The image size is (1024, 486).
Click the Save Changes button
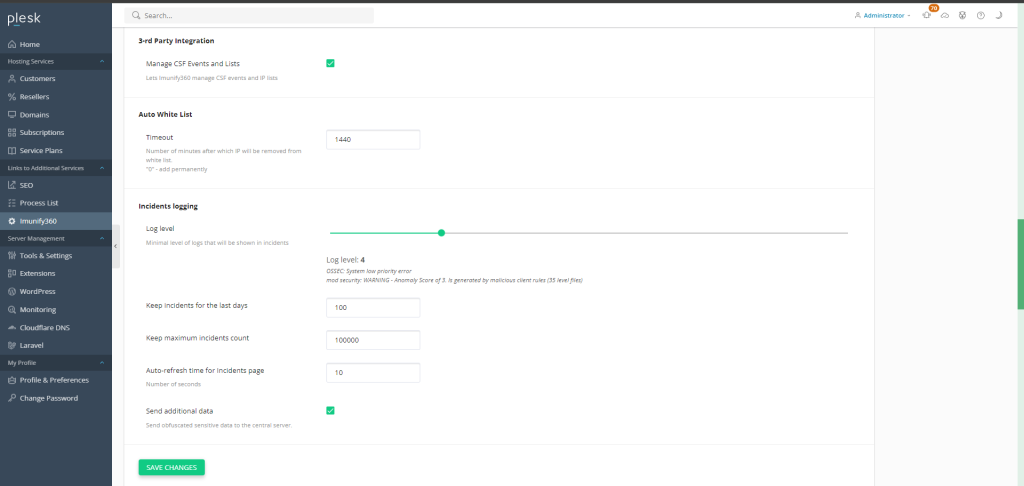coord(171,467)
